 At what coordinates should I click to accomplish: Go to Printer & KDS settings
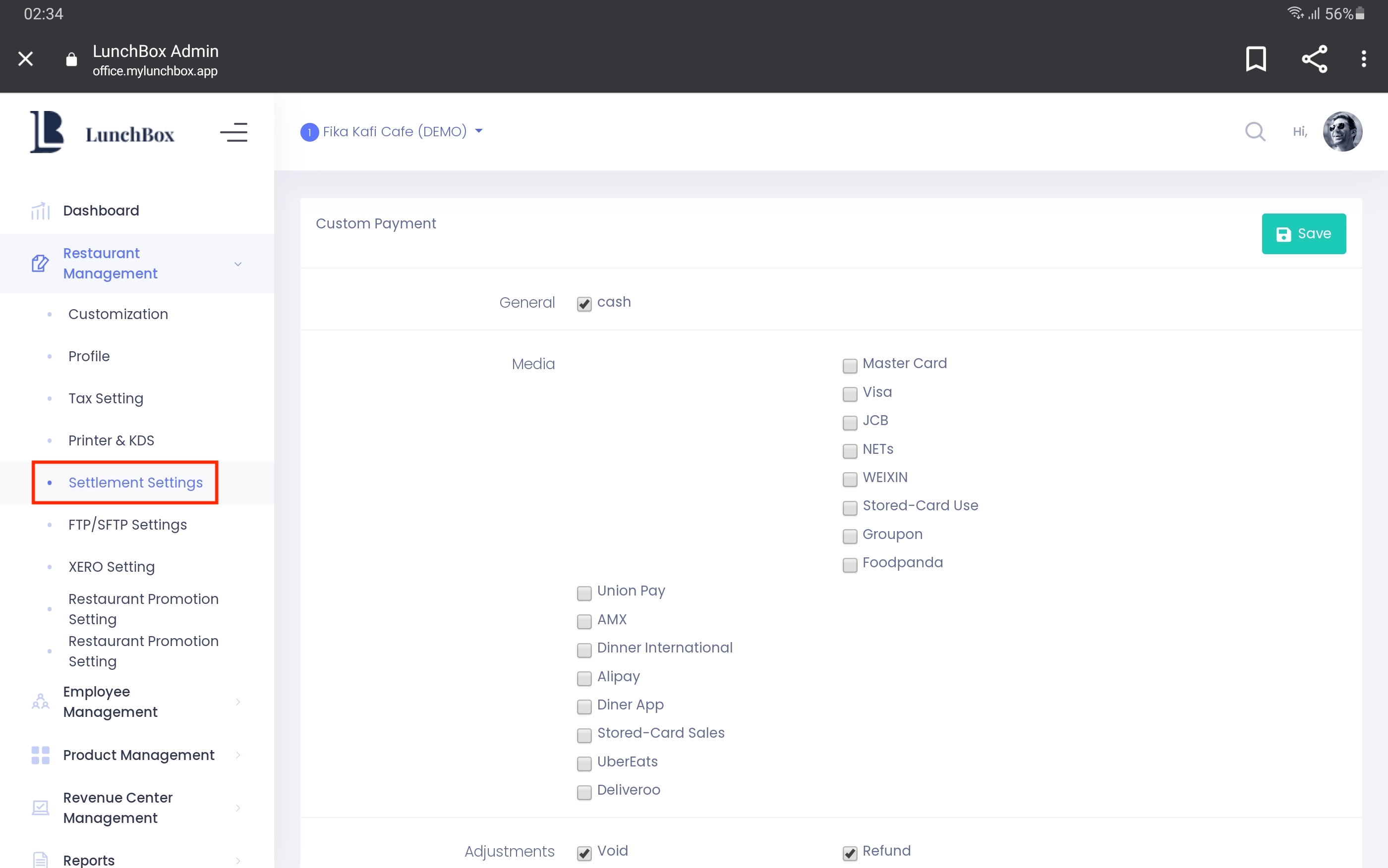[x=112, y=440]
